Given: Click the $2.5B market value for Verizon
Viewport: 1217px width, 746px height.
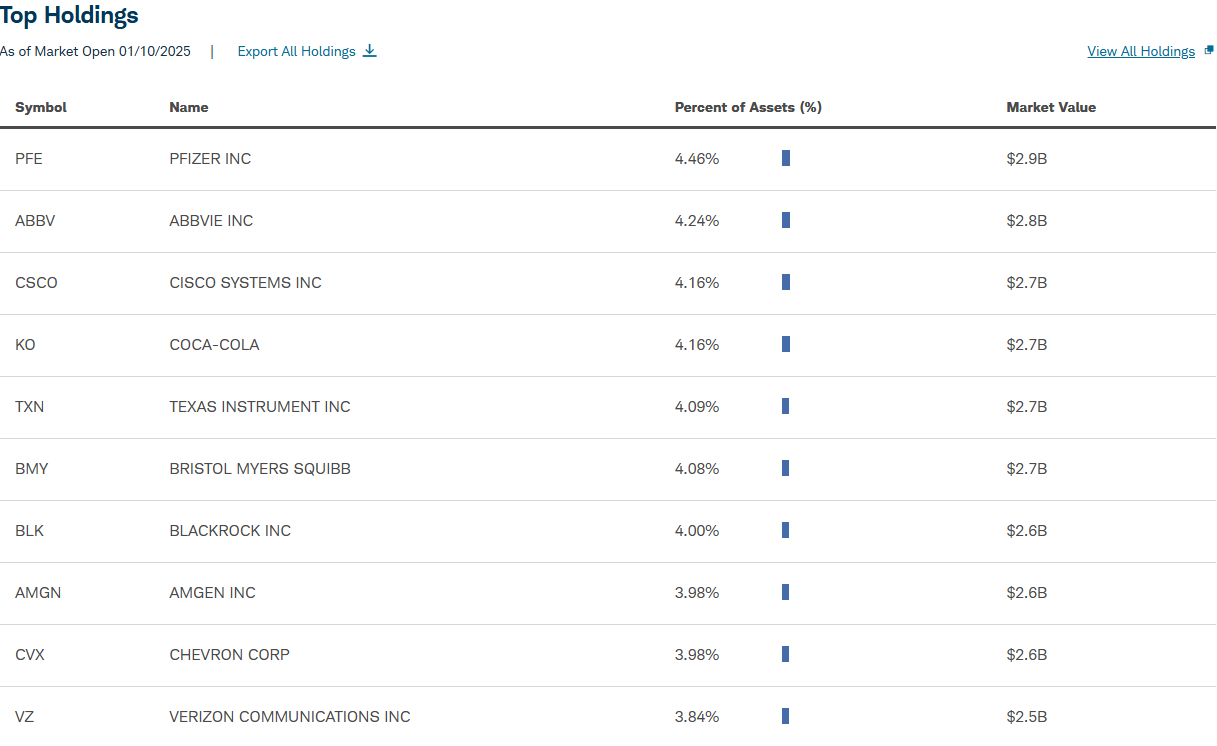Looking at the screenshot, I should (x=1027, y=716).
